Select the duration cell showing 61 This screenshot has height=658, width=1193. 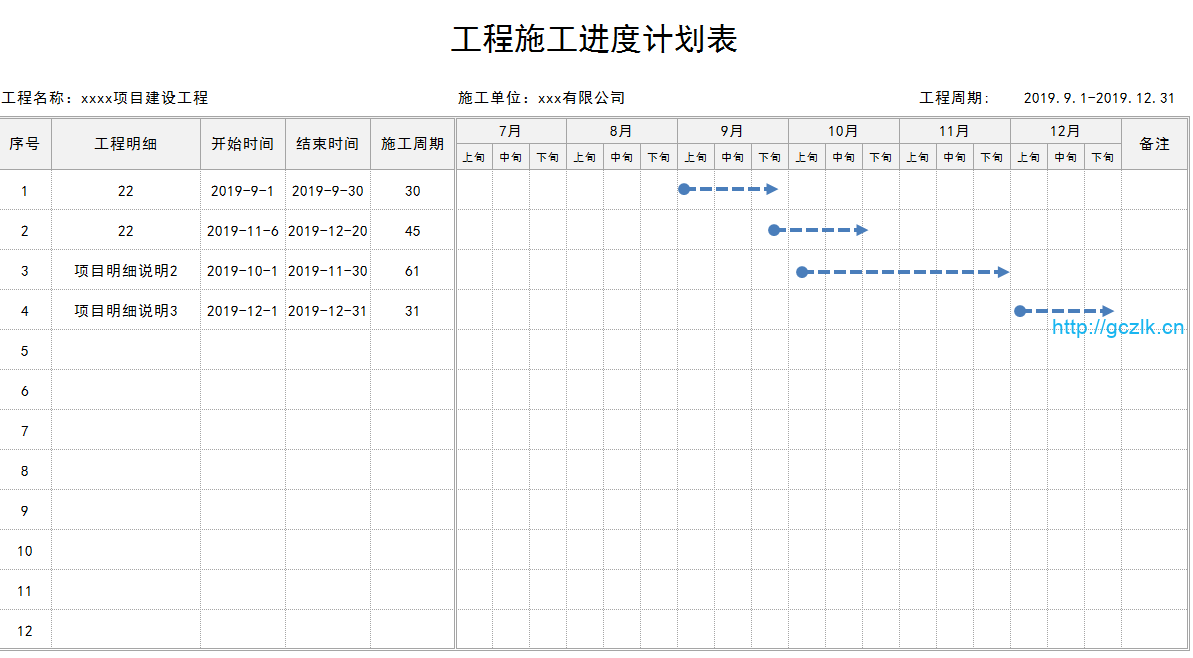[x=412, y=271]
